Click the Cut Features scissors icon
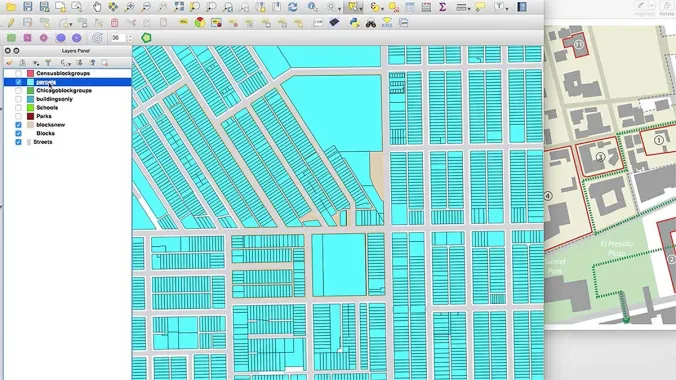 131,22
